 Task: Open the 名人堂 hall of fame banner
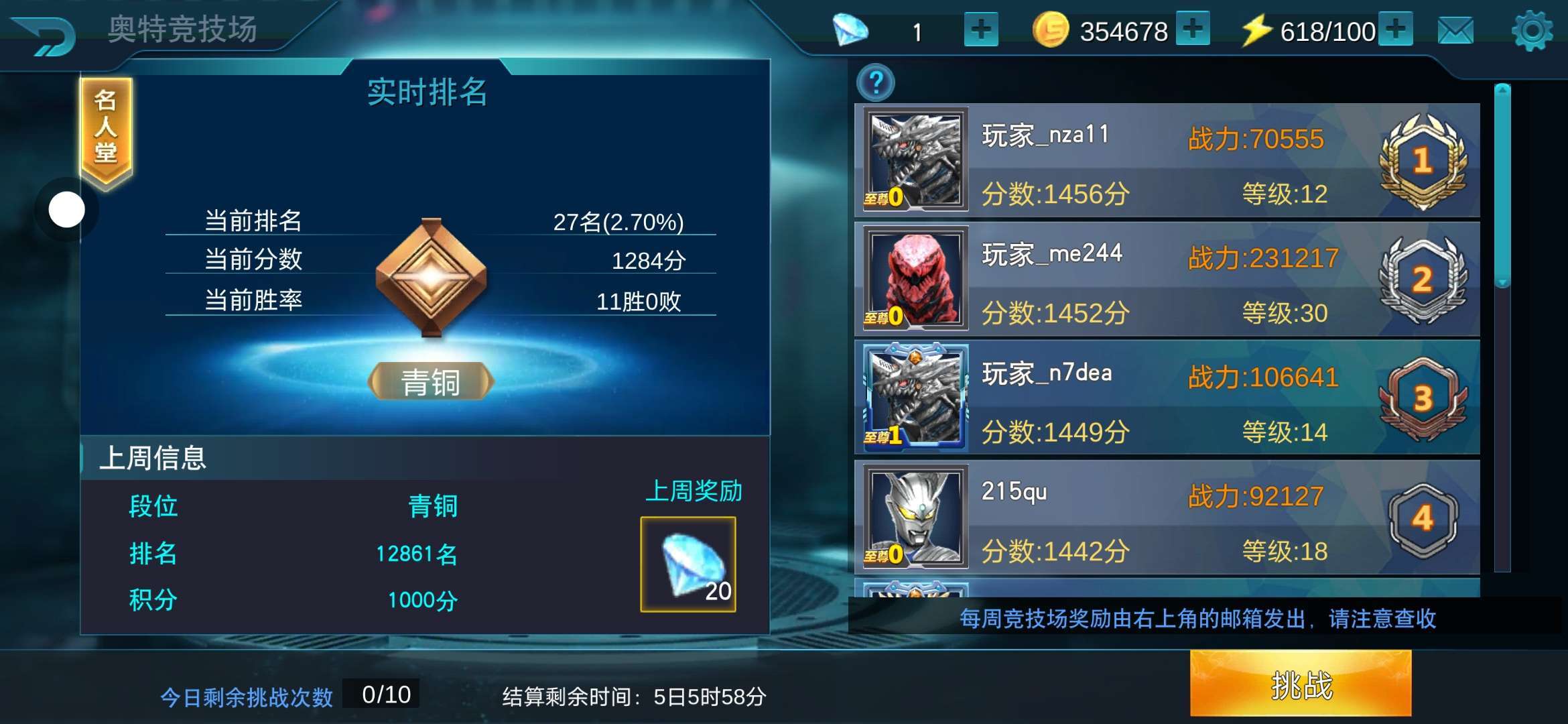(x=106, y=131)
